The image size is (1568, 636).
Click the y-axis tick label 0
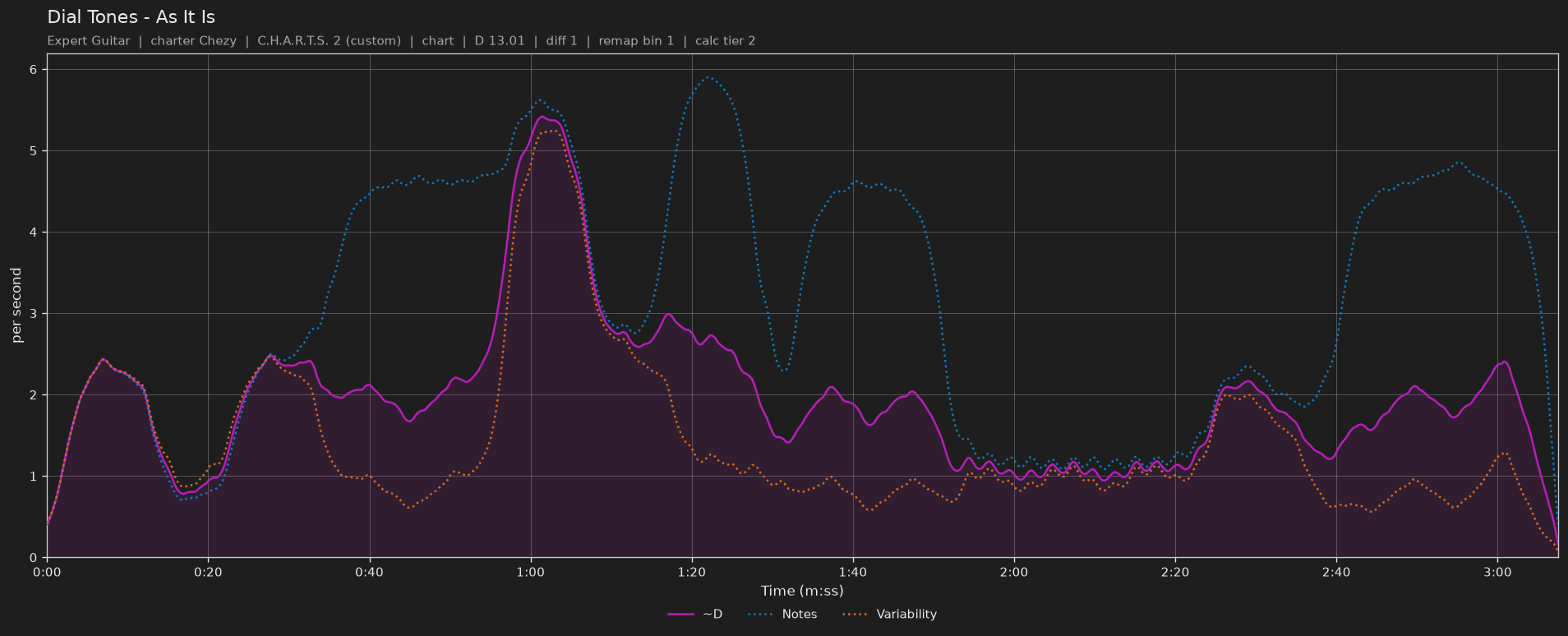tap(34, 558)
